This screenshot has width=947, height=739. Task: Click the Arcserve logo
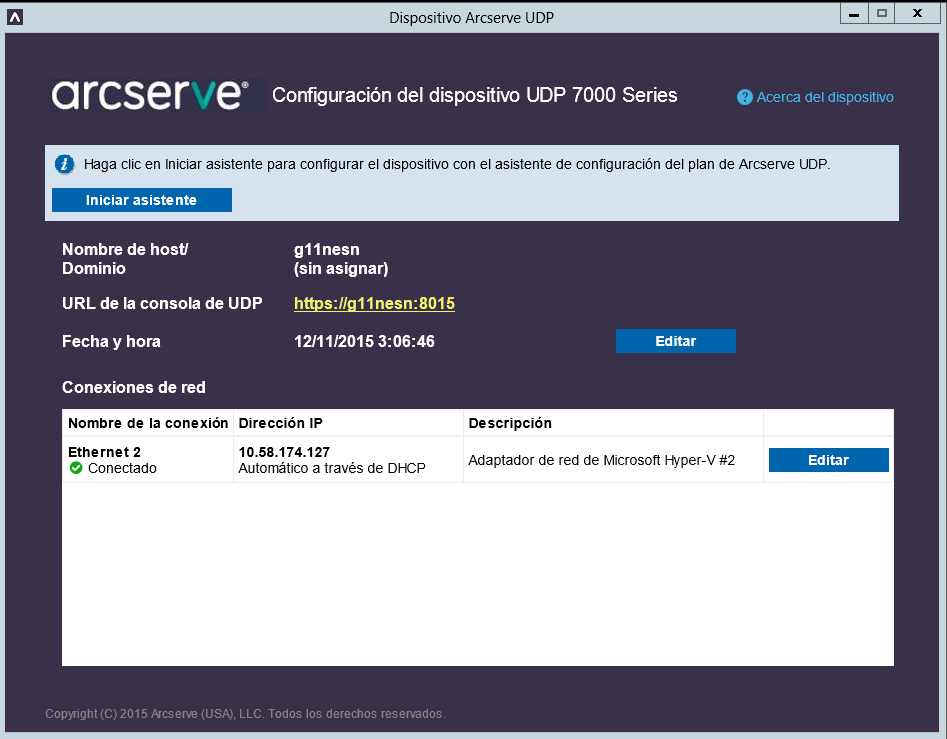coord(150,95)
